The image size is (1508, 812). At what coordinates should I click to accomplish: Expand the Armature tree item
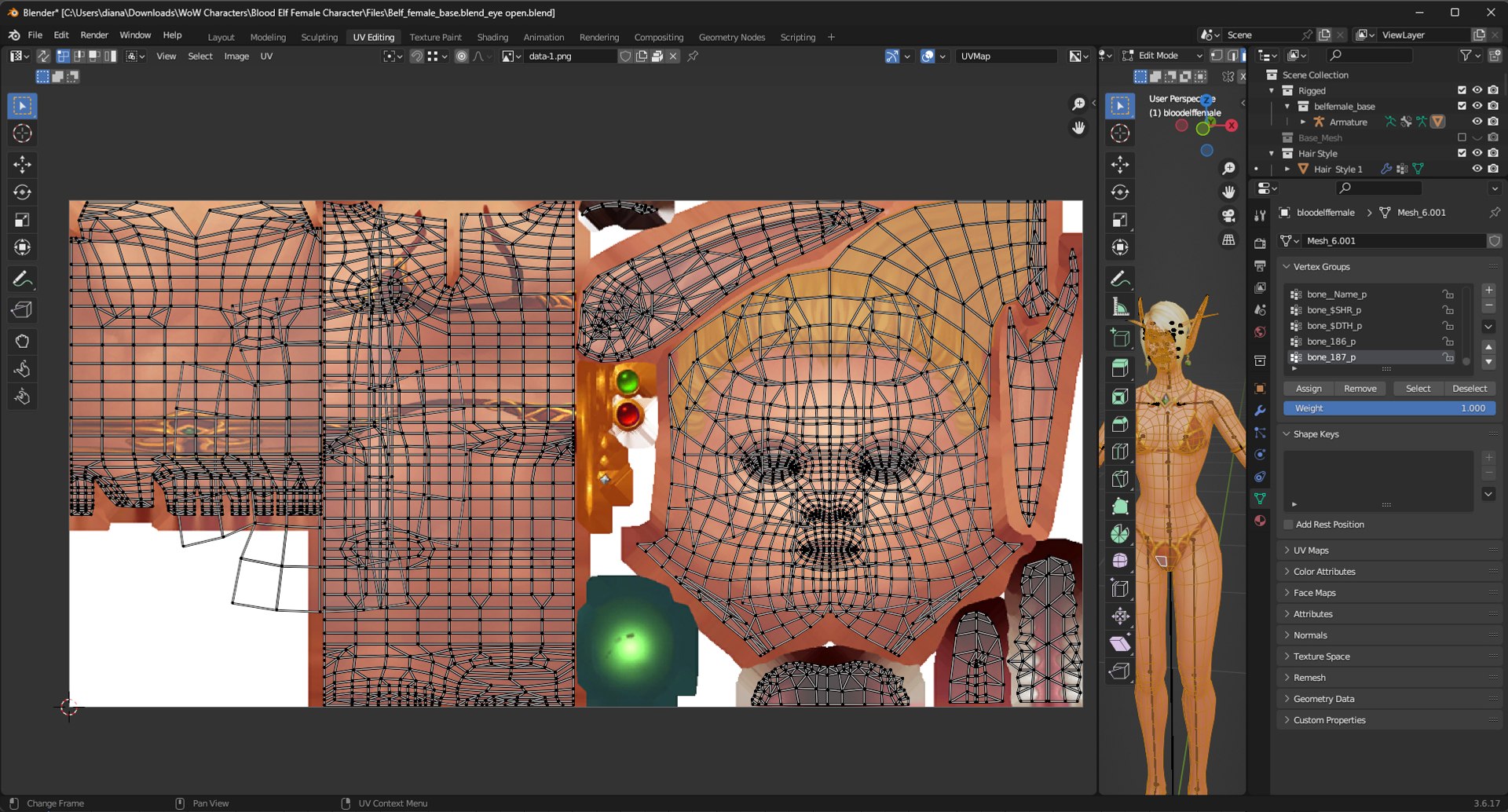coord(1303,122)
